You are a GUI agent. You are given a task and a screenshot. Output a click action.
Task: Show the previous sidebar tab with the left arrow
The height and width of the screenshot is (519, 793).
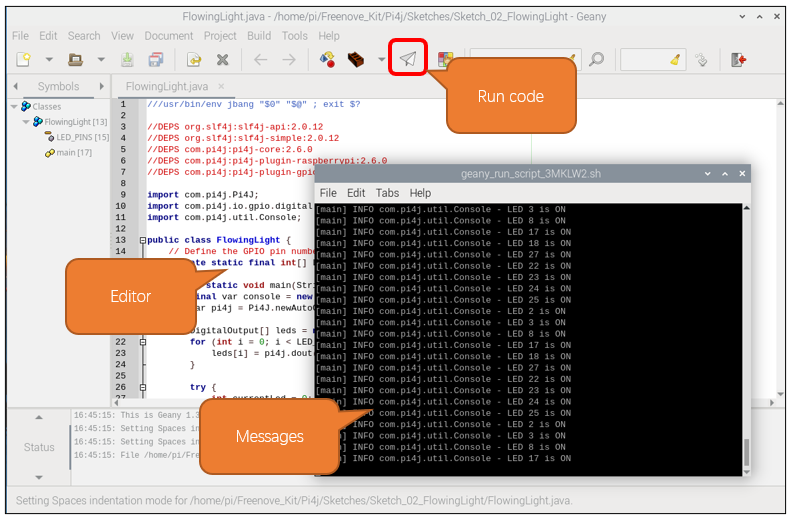[x=15, y=86]
